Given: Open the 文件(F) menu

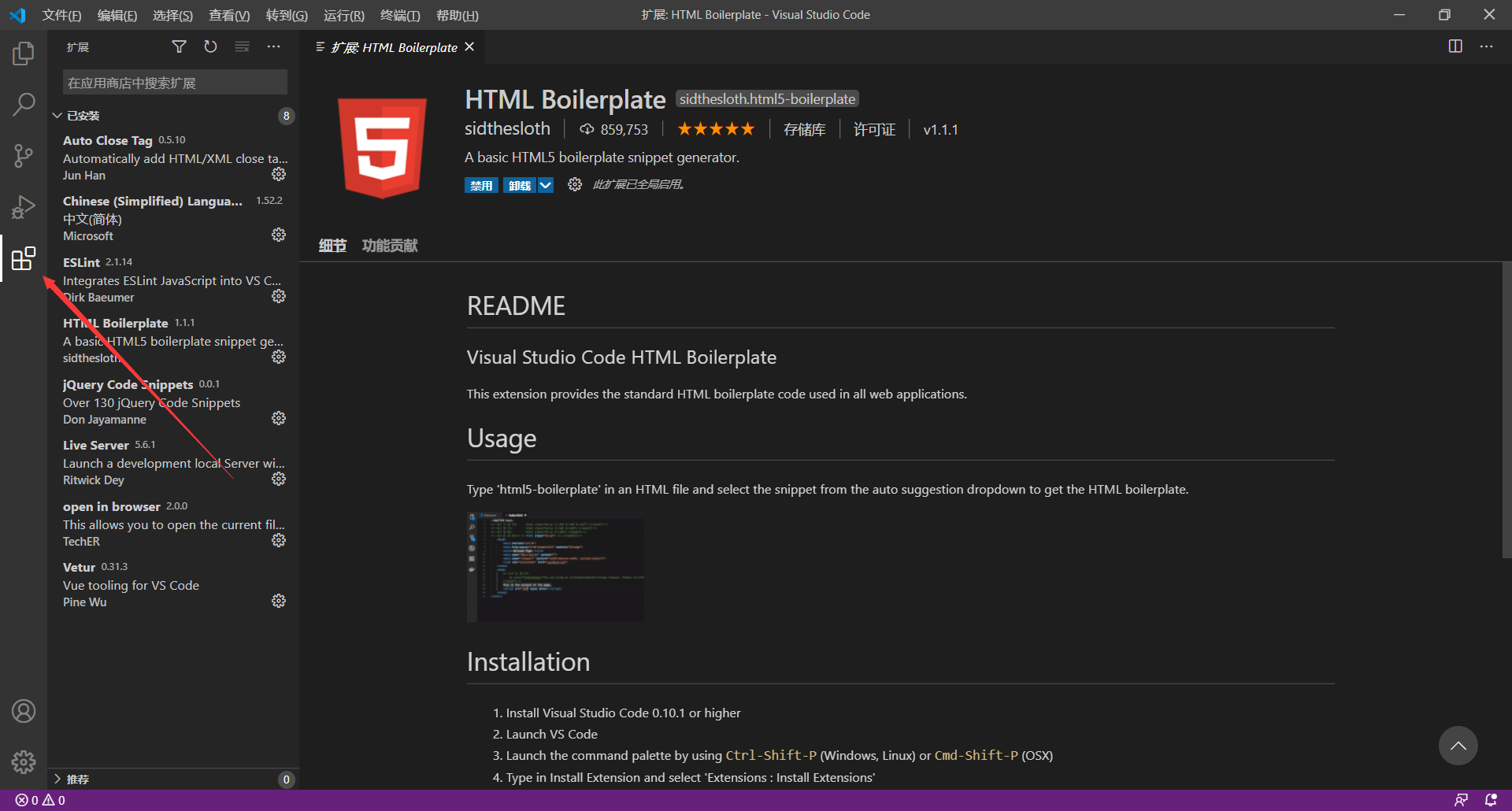Looking at the screenshot, I should tap(61, 15).
